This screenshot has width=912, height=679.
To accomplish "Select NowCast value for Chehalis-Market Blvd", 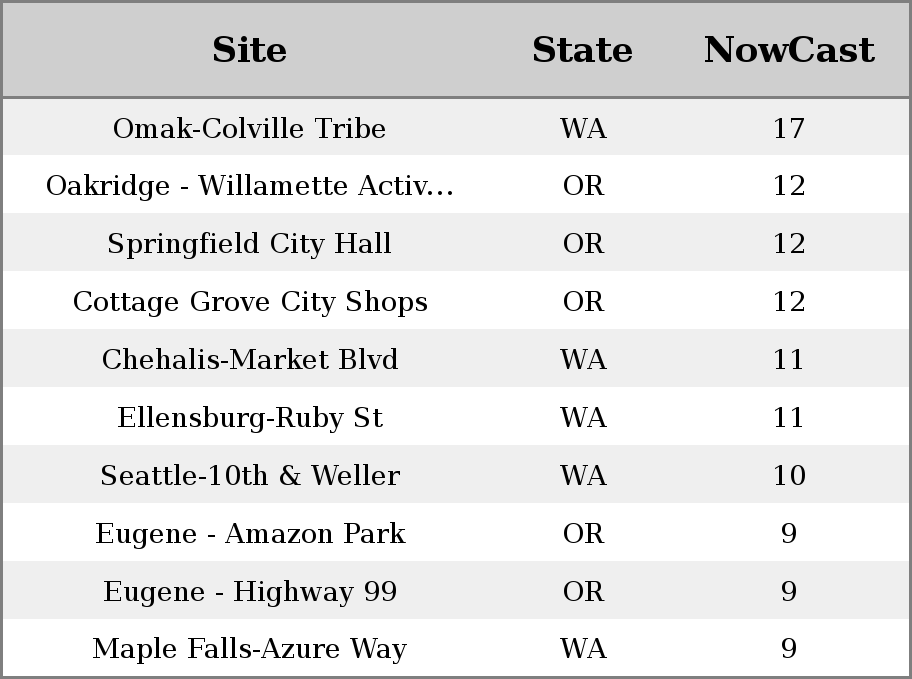I will click(788, 360).
